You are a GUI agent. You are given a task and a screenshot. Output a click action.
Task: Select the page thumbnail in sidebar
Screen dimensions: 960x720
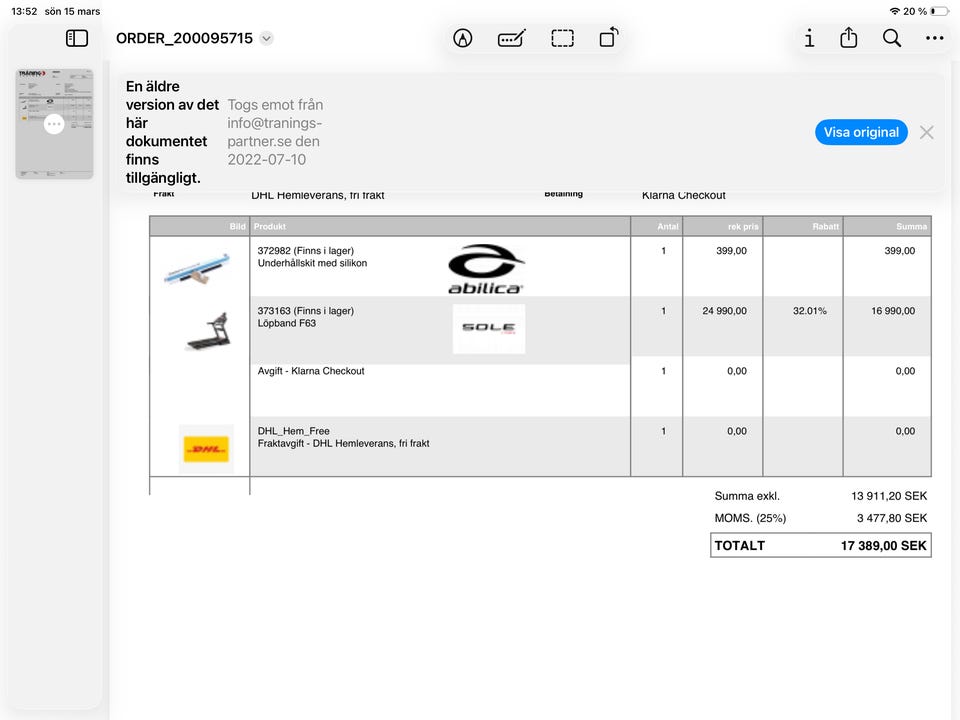(54, 124)
